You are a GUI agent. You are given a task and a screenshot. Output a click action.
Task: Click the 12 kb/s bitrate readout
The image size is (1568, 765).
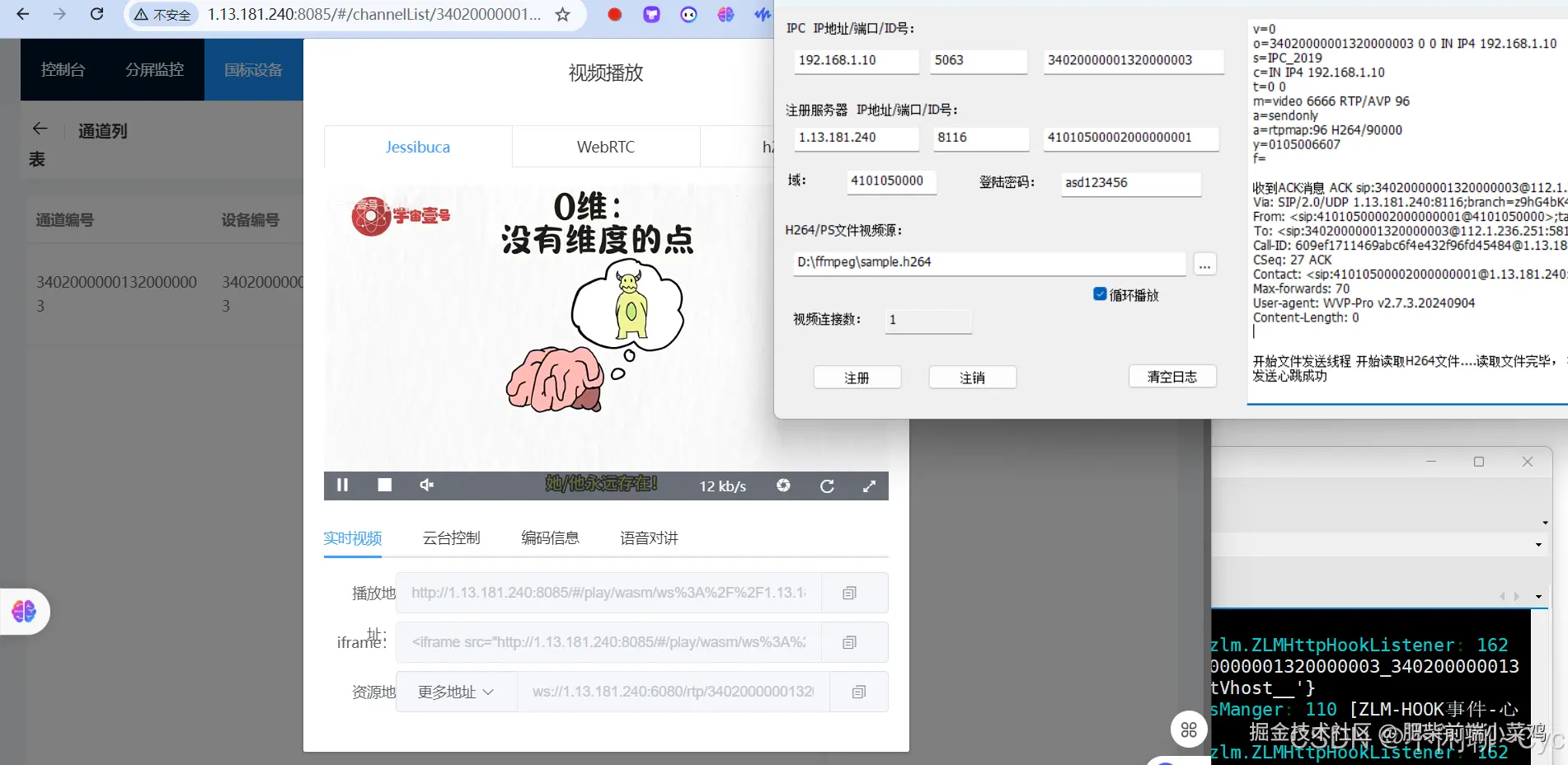(x=723, y=486)
